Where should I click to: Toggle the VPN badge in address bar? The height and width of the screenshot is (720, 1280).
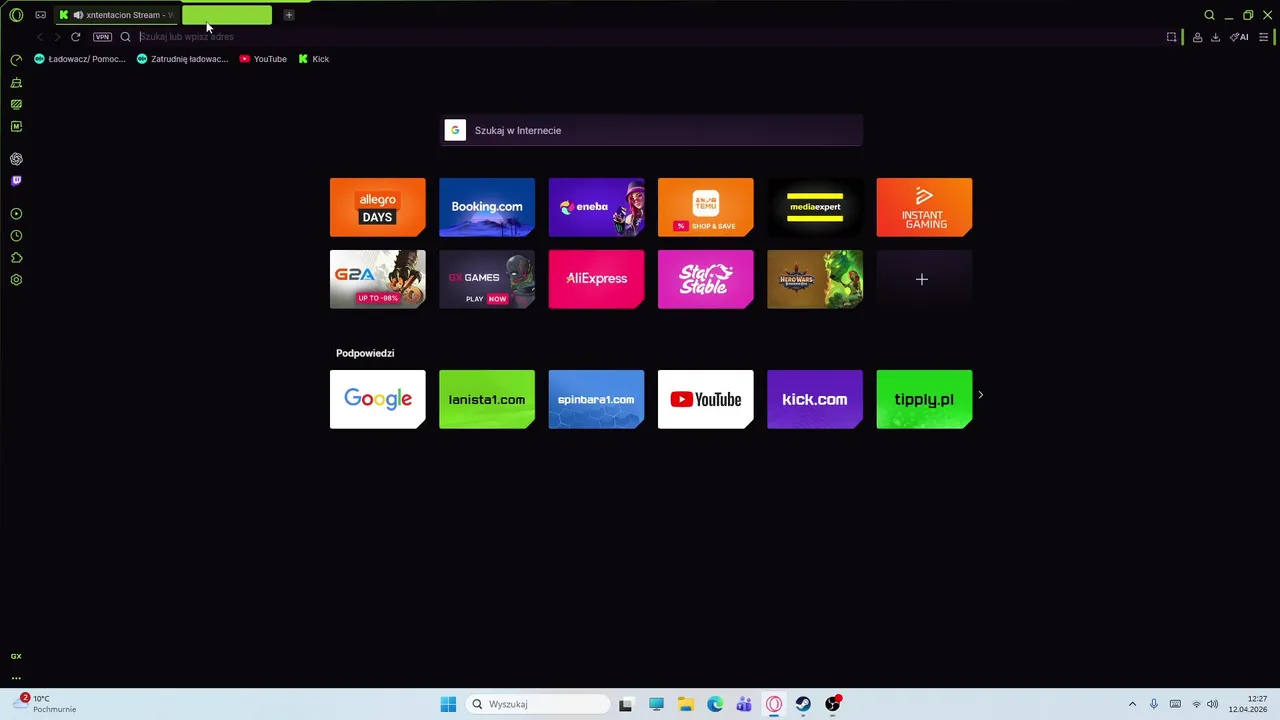coord(102,37)
